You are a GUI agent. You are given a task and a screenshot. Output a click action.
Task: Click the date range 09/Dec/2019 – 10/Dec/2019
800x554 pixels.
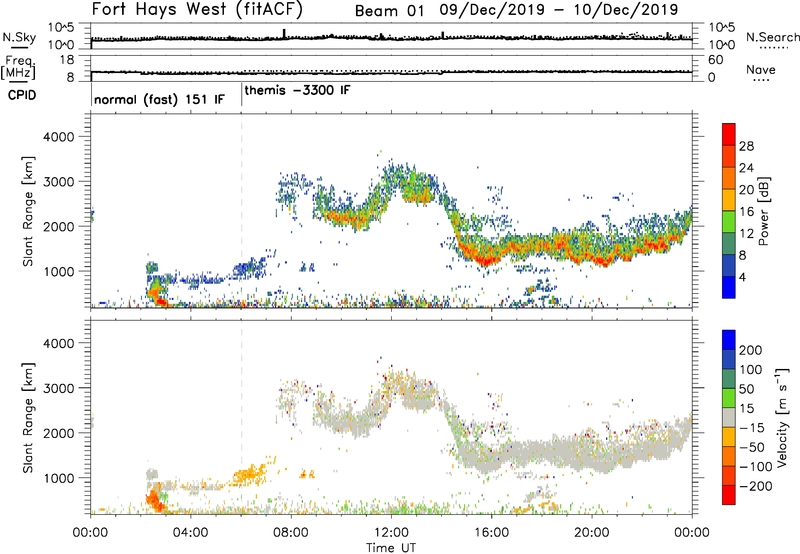559,10
